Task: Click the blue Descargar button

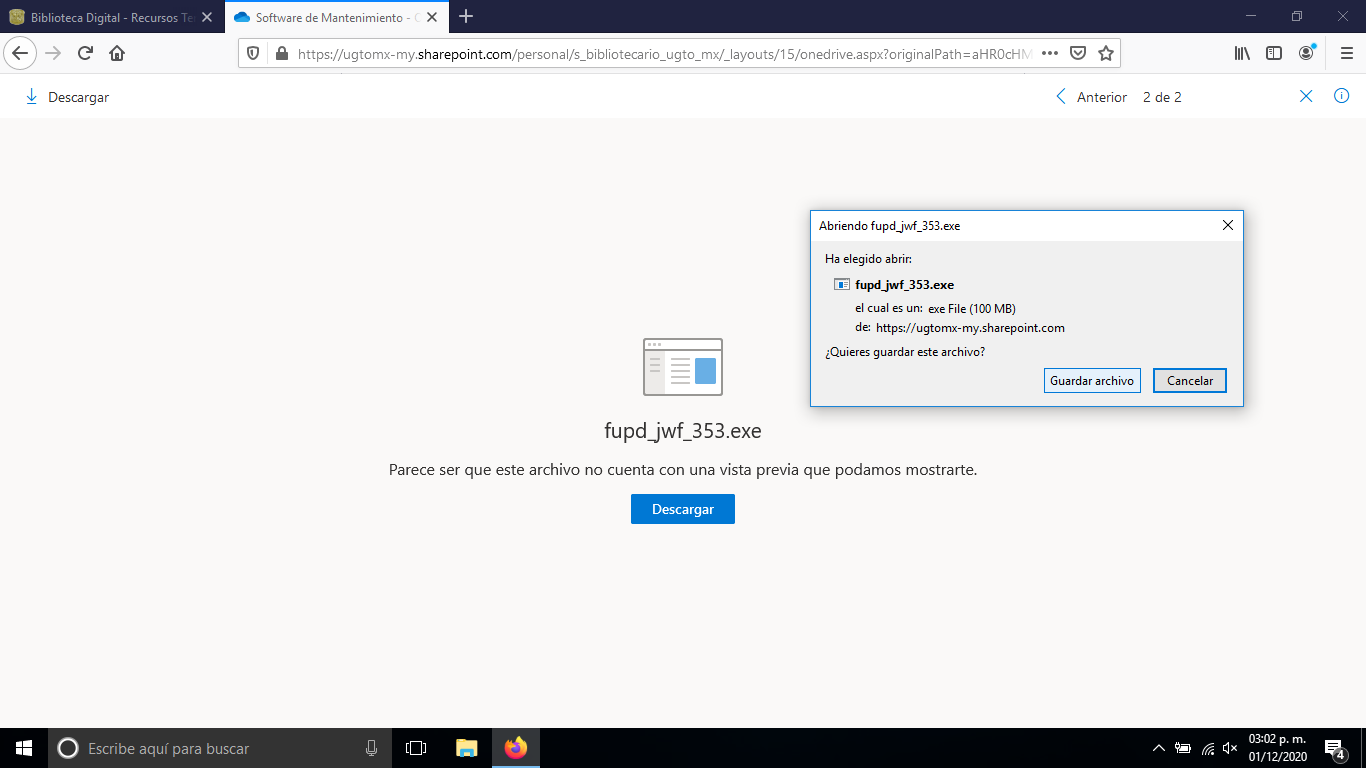Action: [682, 509]
